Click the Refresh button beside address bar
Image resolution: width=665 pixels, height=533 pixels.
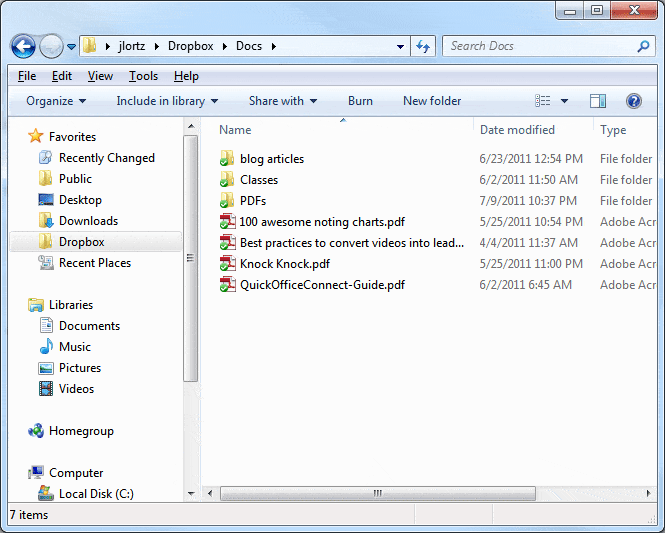point(423,46)
